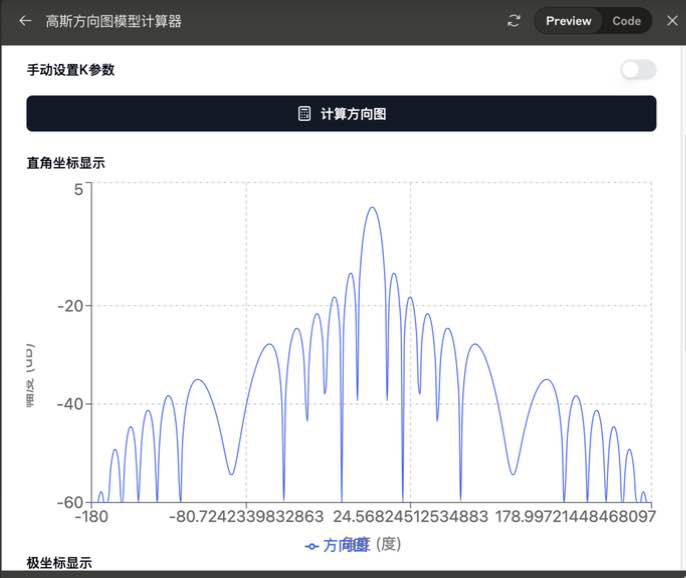Click the main lobe peak on chart

tap(372, 208)
